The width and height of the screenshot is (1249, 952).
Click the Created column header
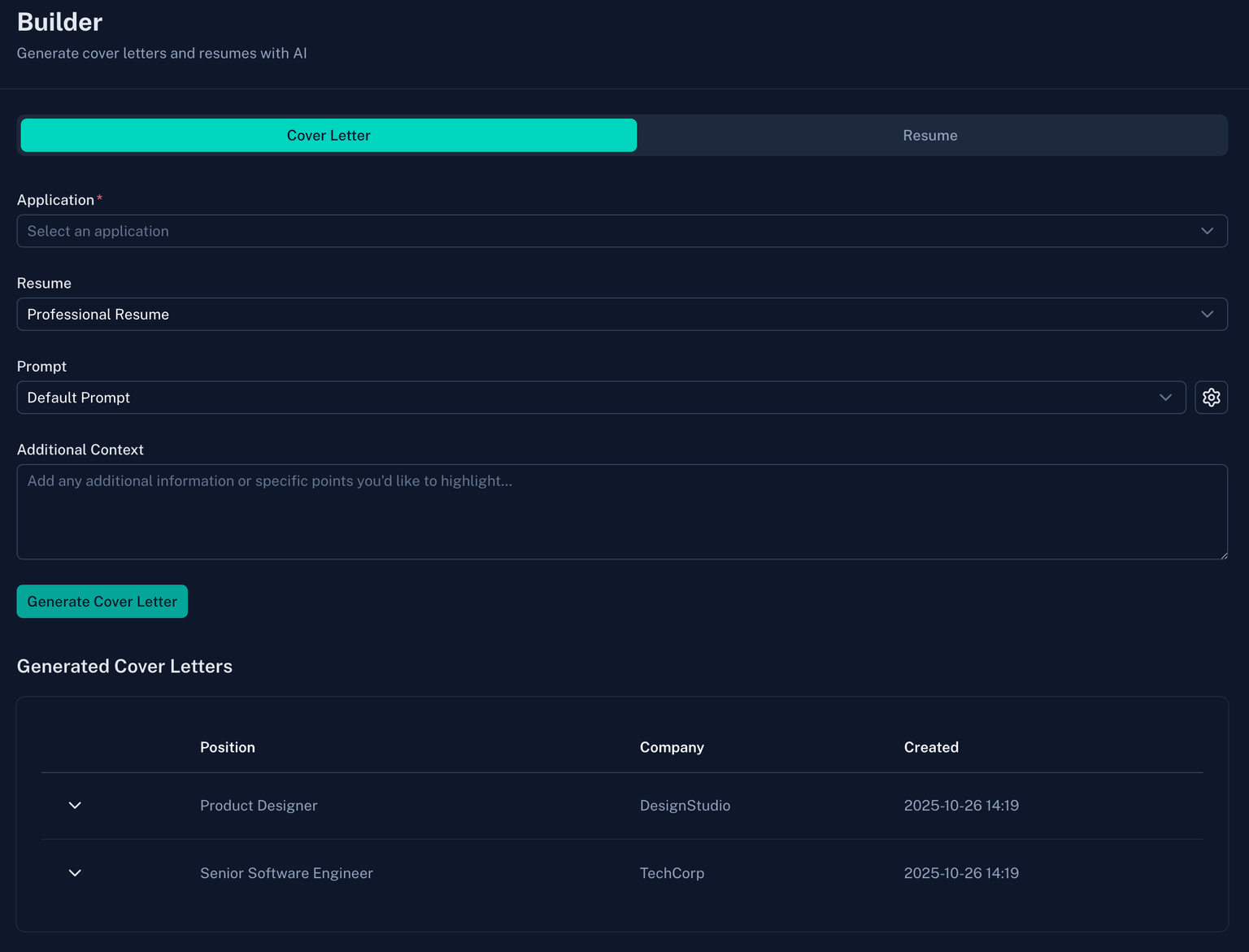coord(931,747)
